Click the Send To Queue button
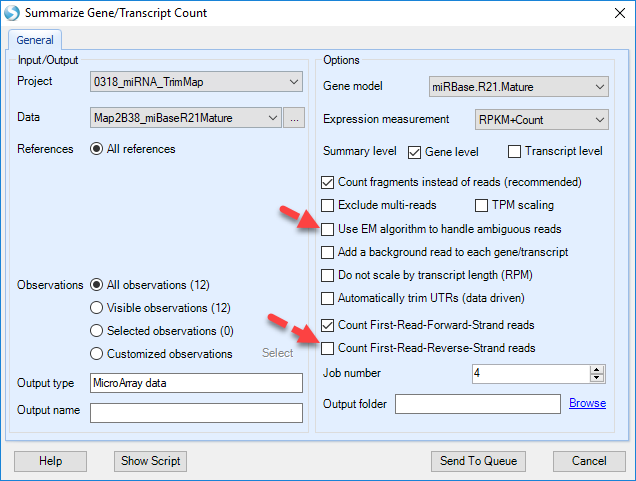The width and height of the screenshot is (636, 481). coord(478,461)
